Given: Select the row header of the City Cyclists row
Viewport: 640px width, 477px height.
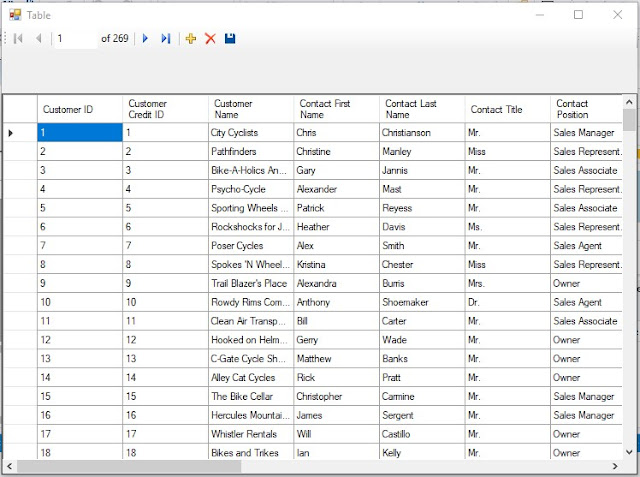Looking at the screenshot, I should (20, 133).
